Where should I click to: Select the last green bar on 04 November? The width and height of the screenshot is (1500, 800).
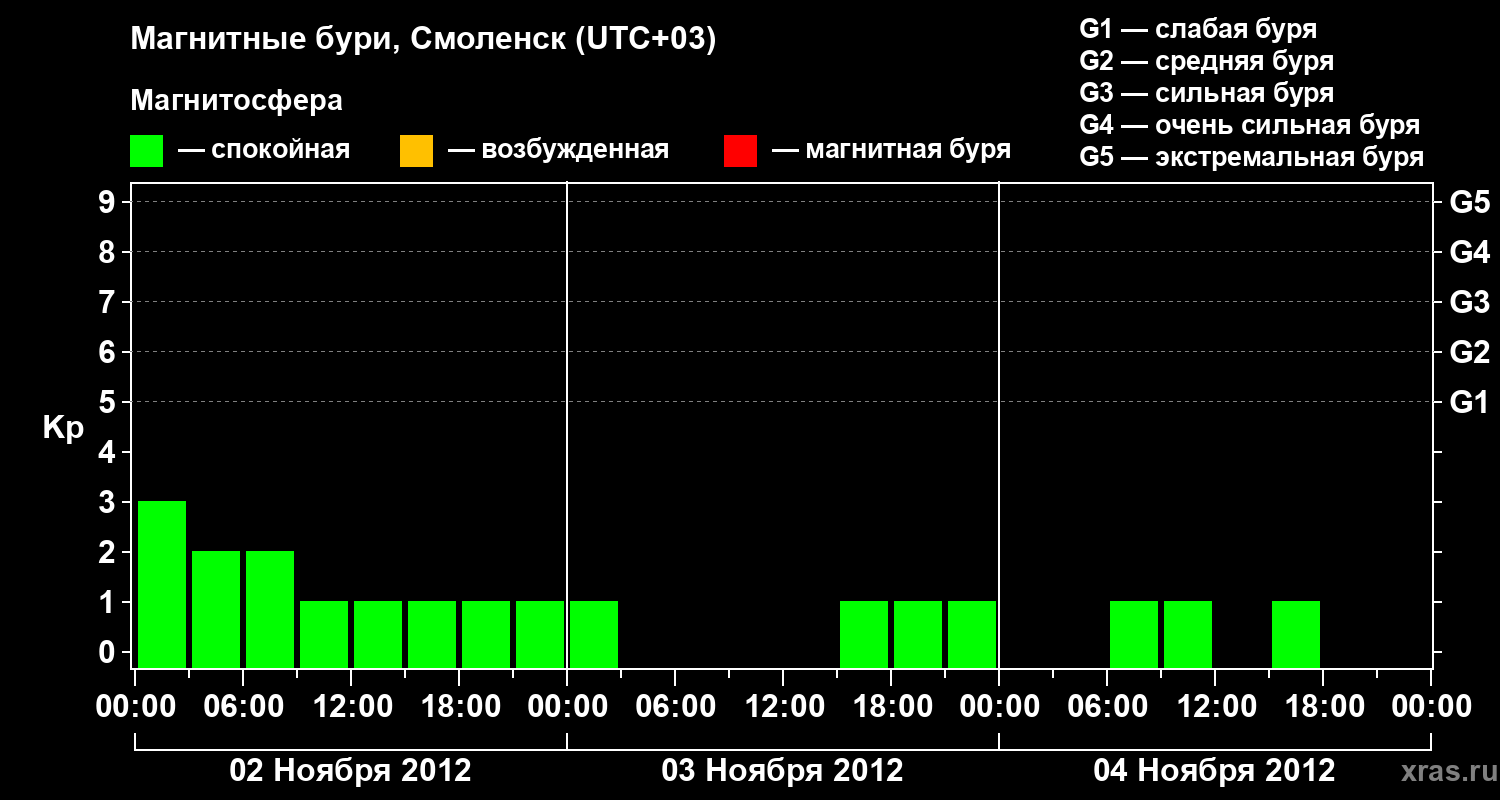click(x=1296, y=634)
